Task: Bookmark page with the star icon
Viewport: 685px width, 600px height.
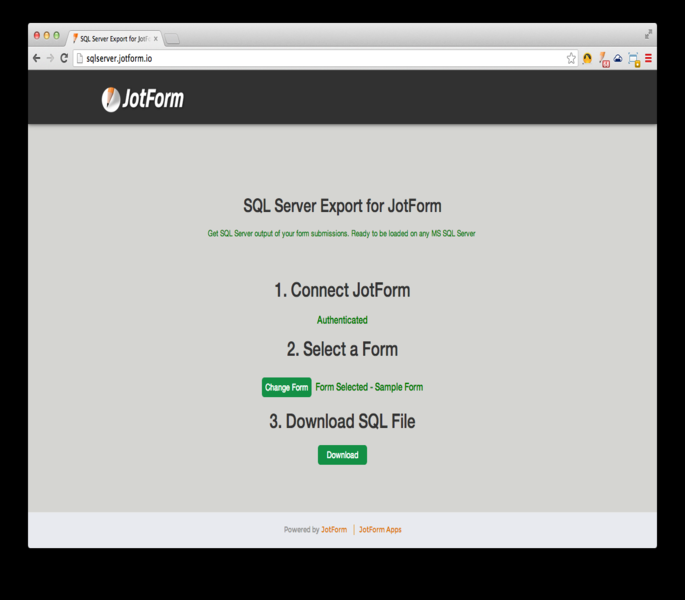Action: click(571, 59)
